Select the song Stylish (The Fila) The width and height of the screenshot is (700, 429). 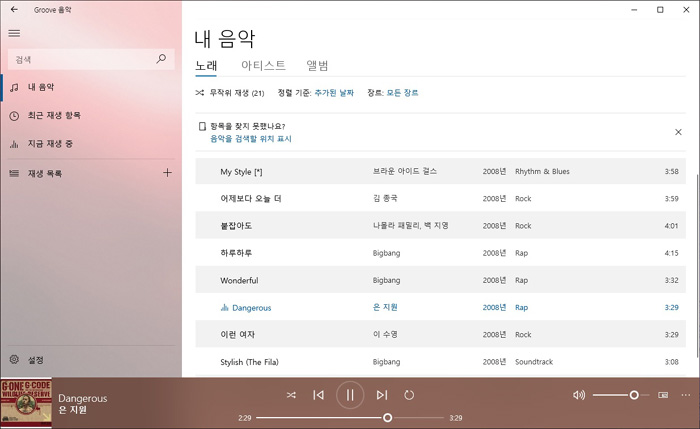[x=440, y=362]
